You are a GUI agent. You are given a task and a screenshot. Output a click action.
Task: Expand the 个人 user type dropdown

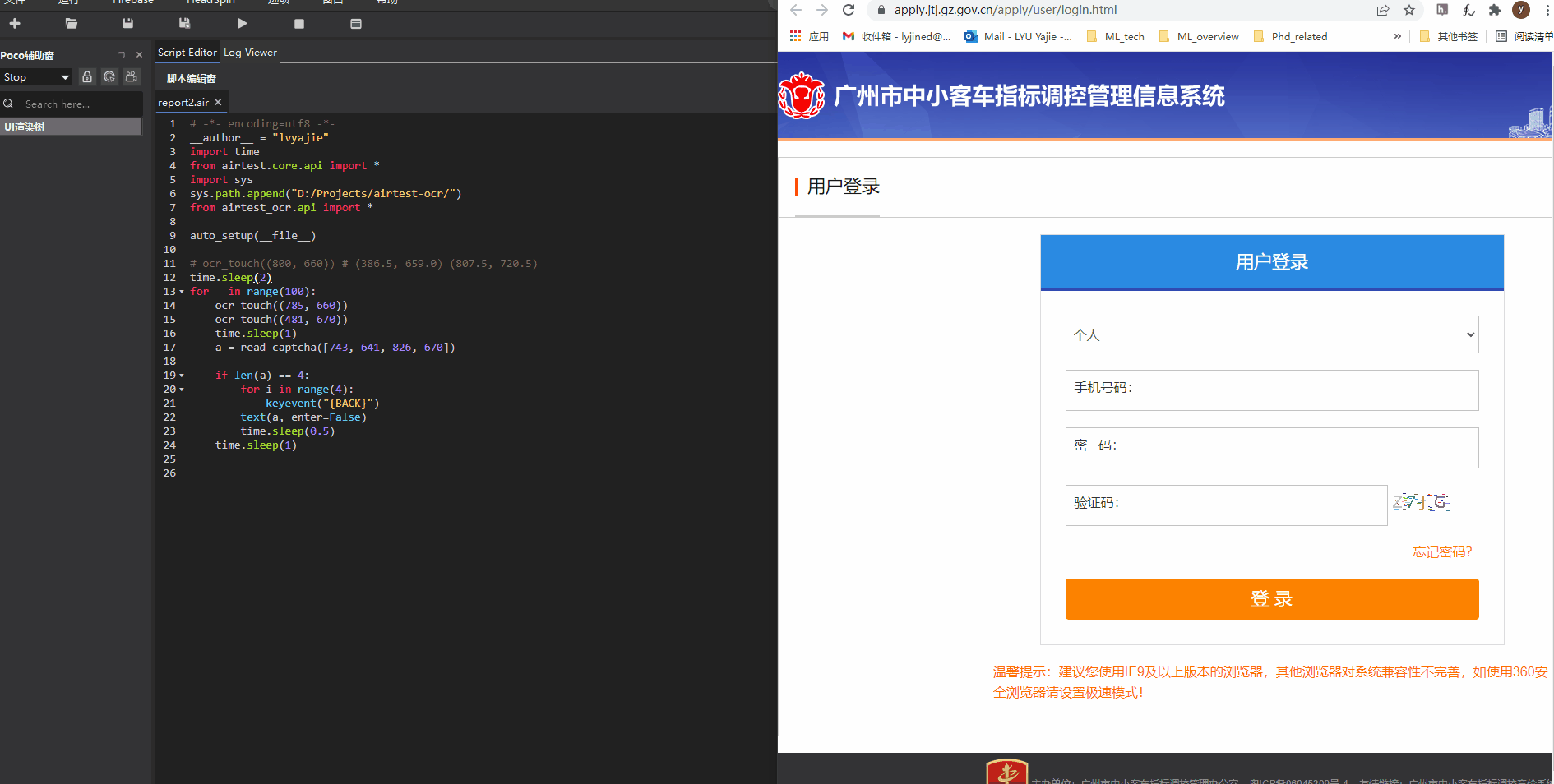[1272, 334]
